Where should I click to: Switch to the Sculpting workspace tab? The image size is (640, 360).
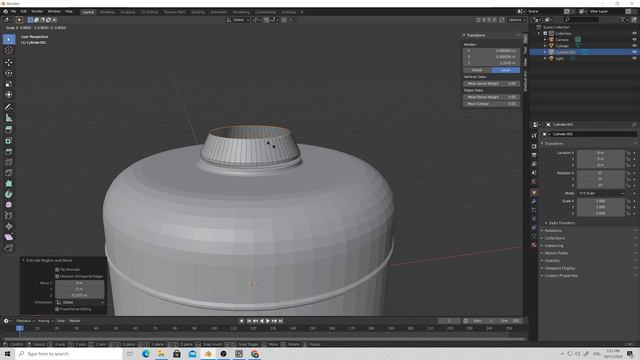pyautogui.click(x=127, y=12)
